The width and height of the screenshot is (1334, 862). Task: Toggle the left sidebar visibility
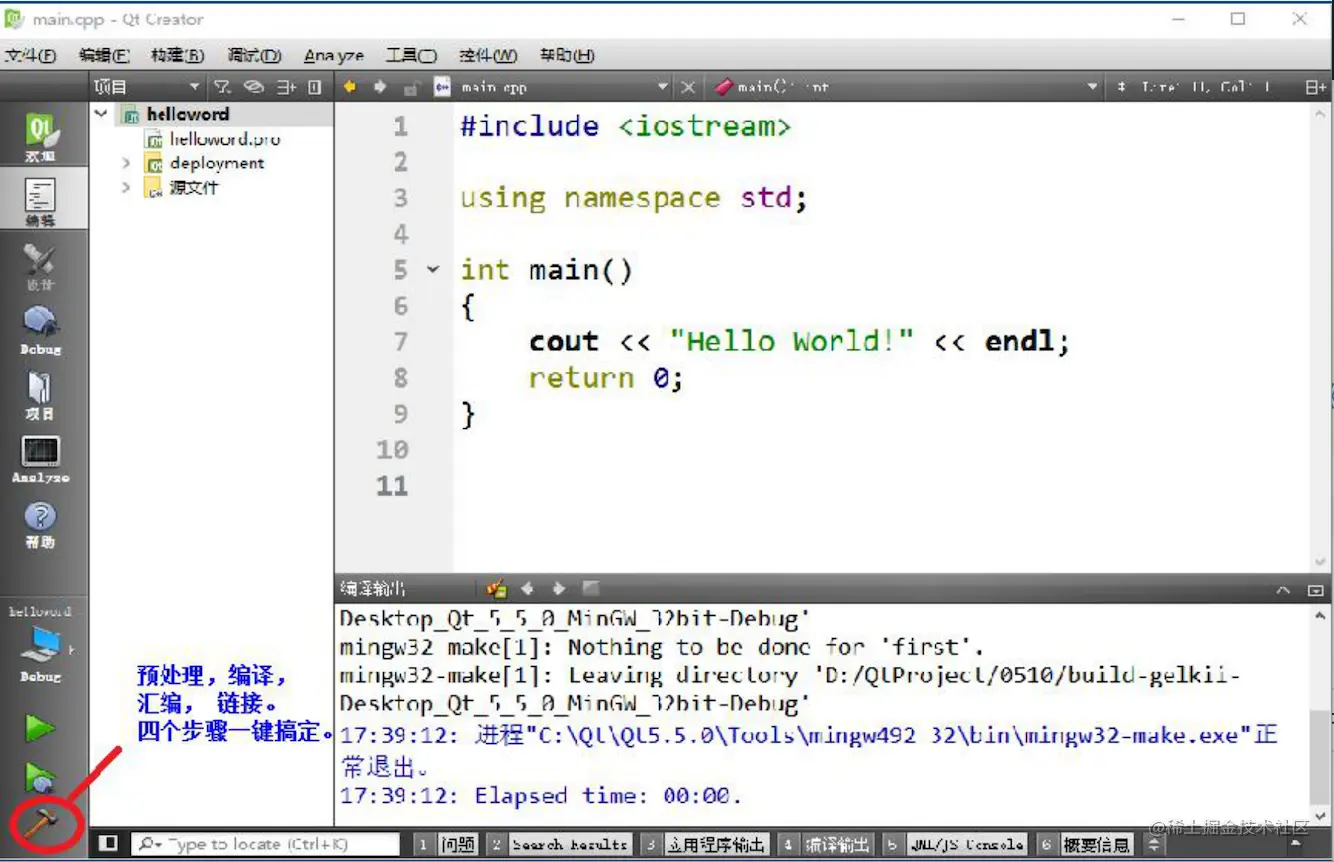(x=109, y=844)
